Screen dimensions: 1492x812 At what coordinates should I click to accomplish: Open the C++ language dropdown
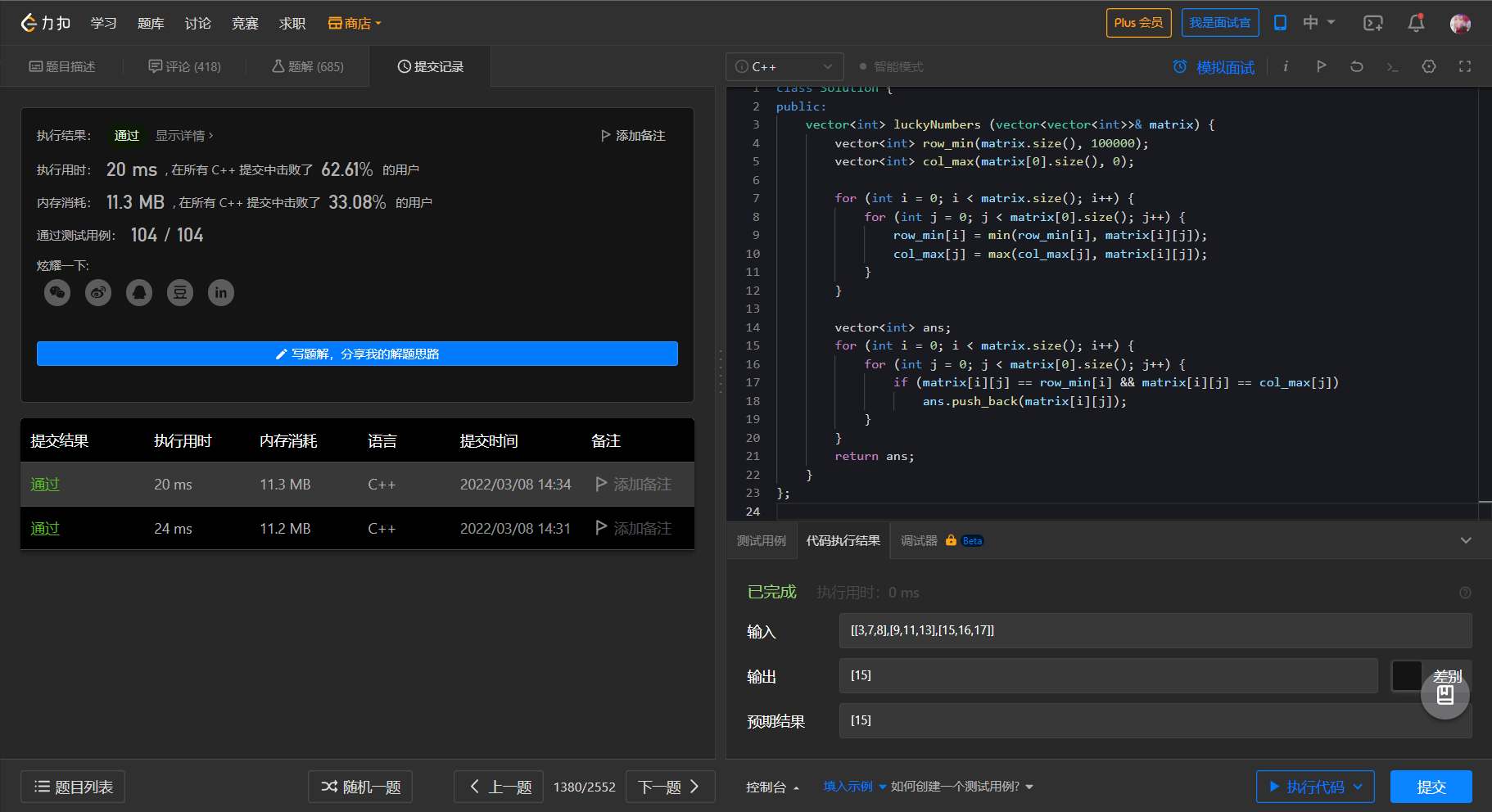pos(784,66)
